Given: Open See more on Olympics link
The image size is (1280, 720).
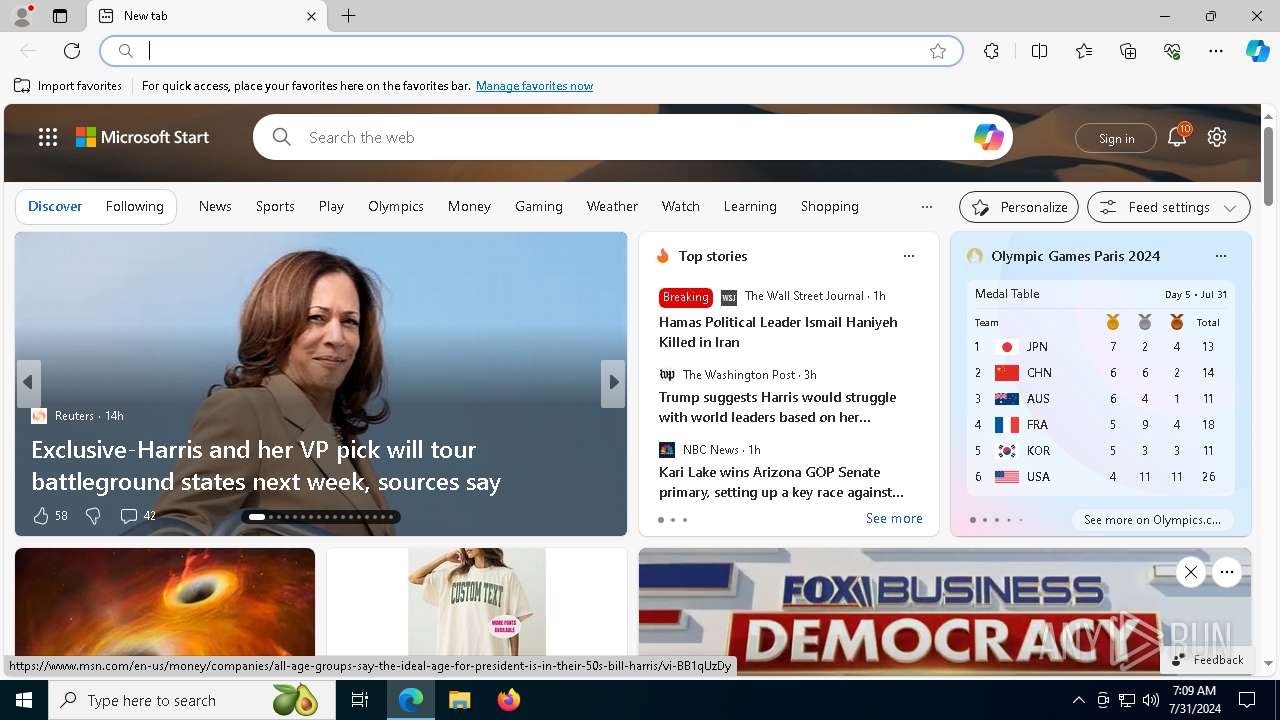Looking at the screenshot, I should pos(1152,520).
